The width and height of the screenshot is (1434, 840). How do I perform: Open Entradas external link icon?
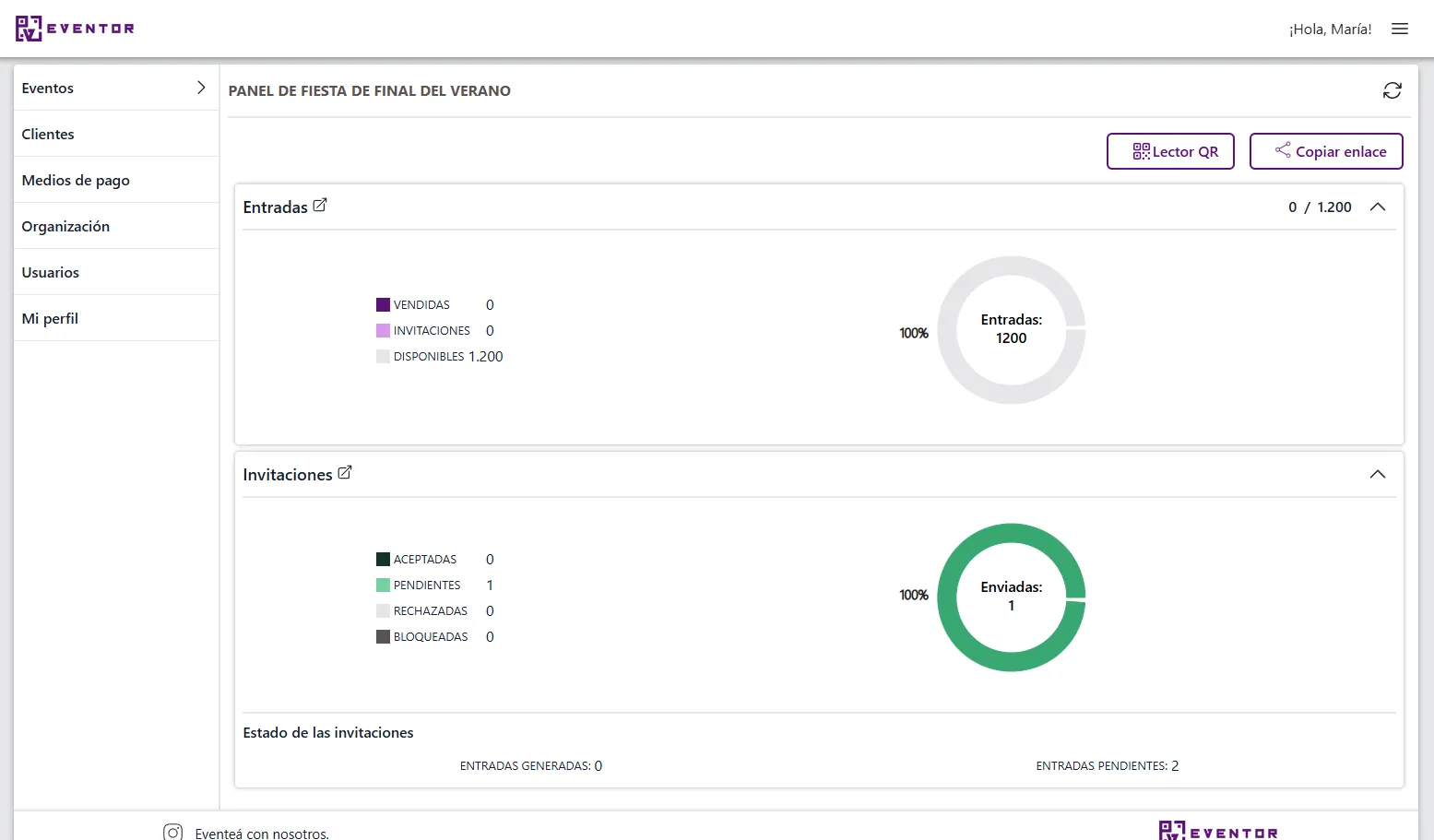tap(320, 206)
